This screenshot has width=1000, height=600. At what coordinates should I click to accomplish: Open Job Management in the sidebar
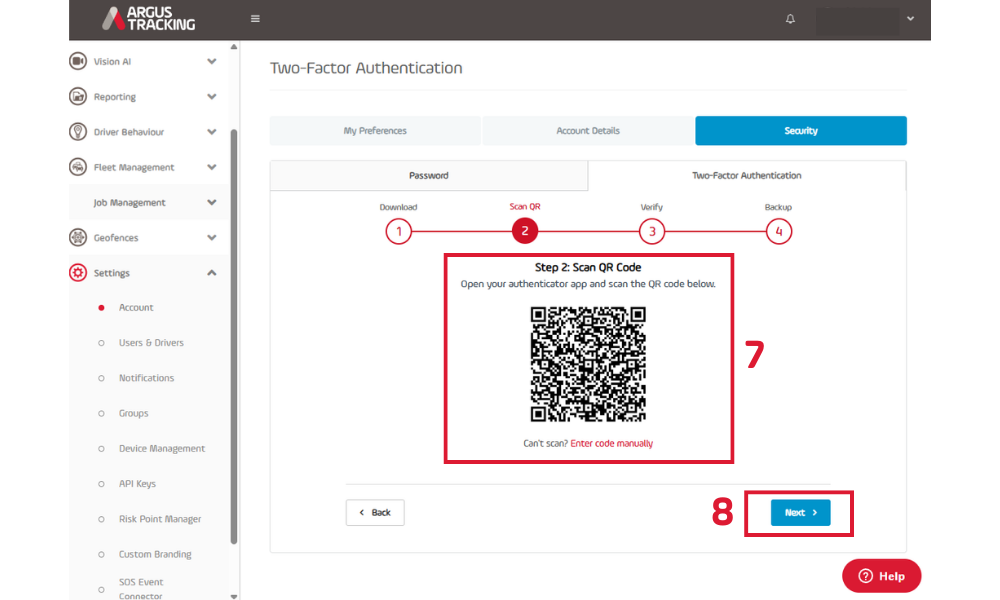pos(129,202)
